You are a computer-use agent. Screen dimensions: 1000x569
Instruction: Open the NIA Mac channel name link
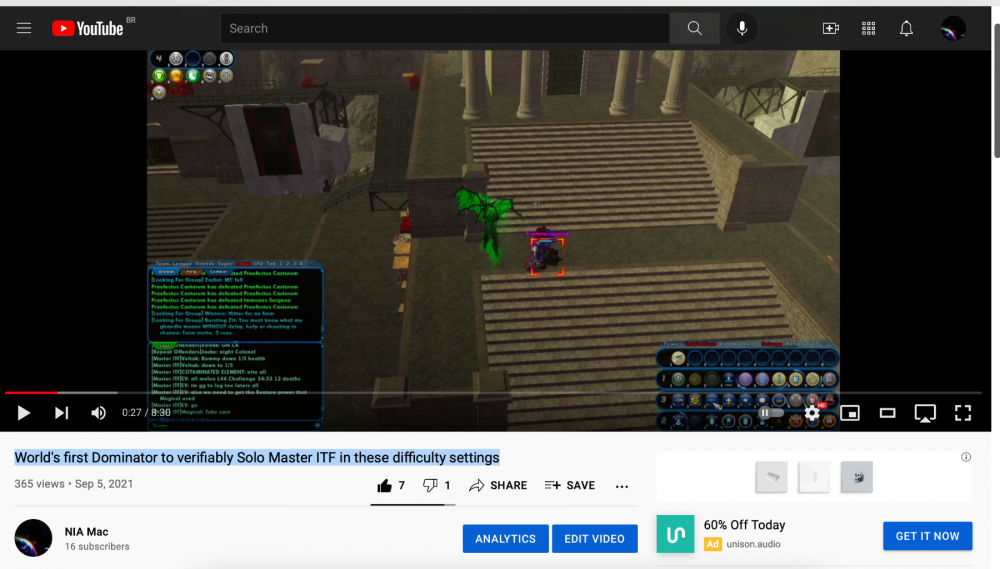[86, 531]
